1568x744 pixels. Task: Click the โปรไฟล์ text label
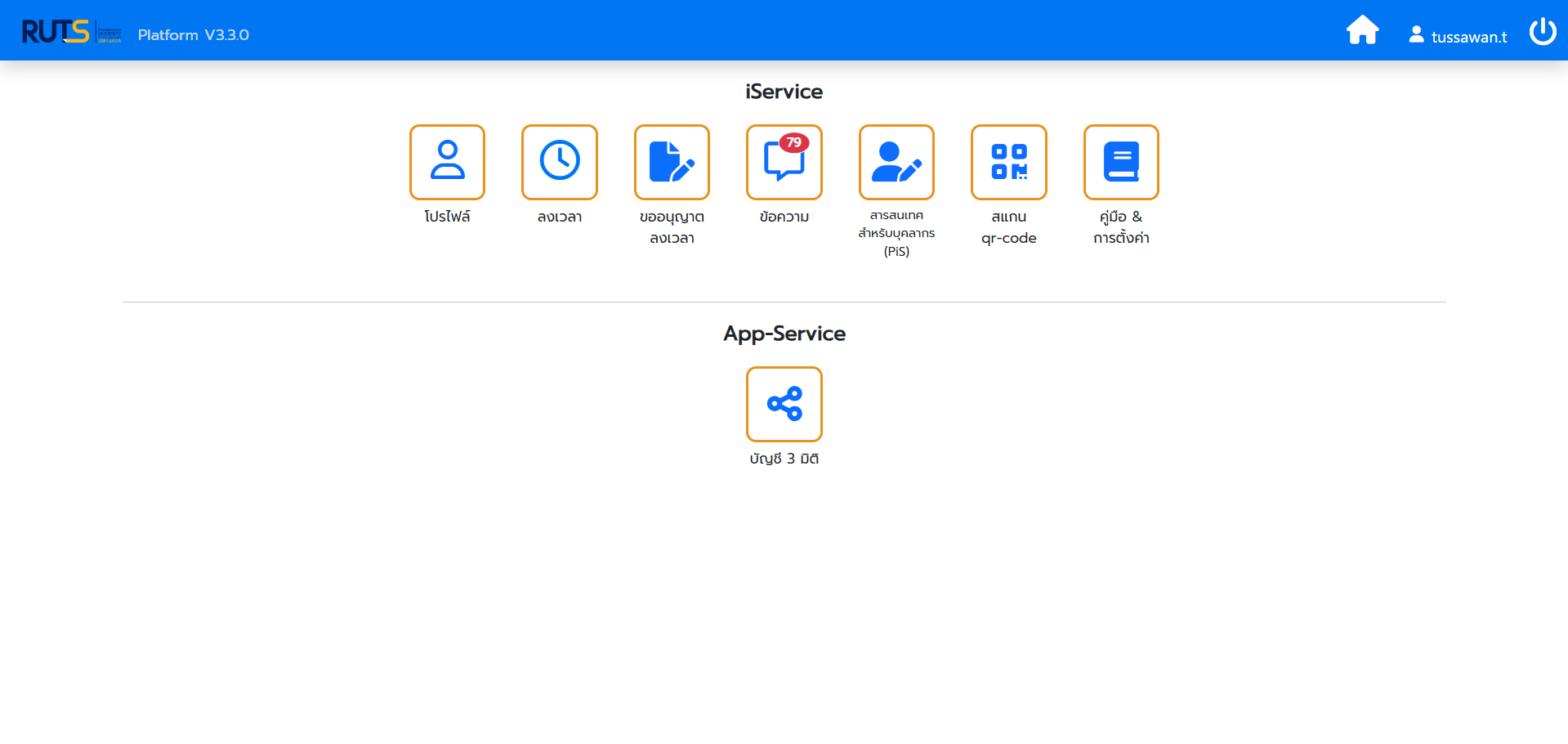pyautogui.click(x=447, y=217)
